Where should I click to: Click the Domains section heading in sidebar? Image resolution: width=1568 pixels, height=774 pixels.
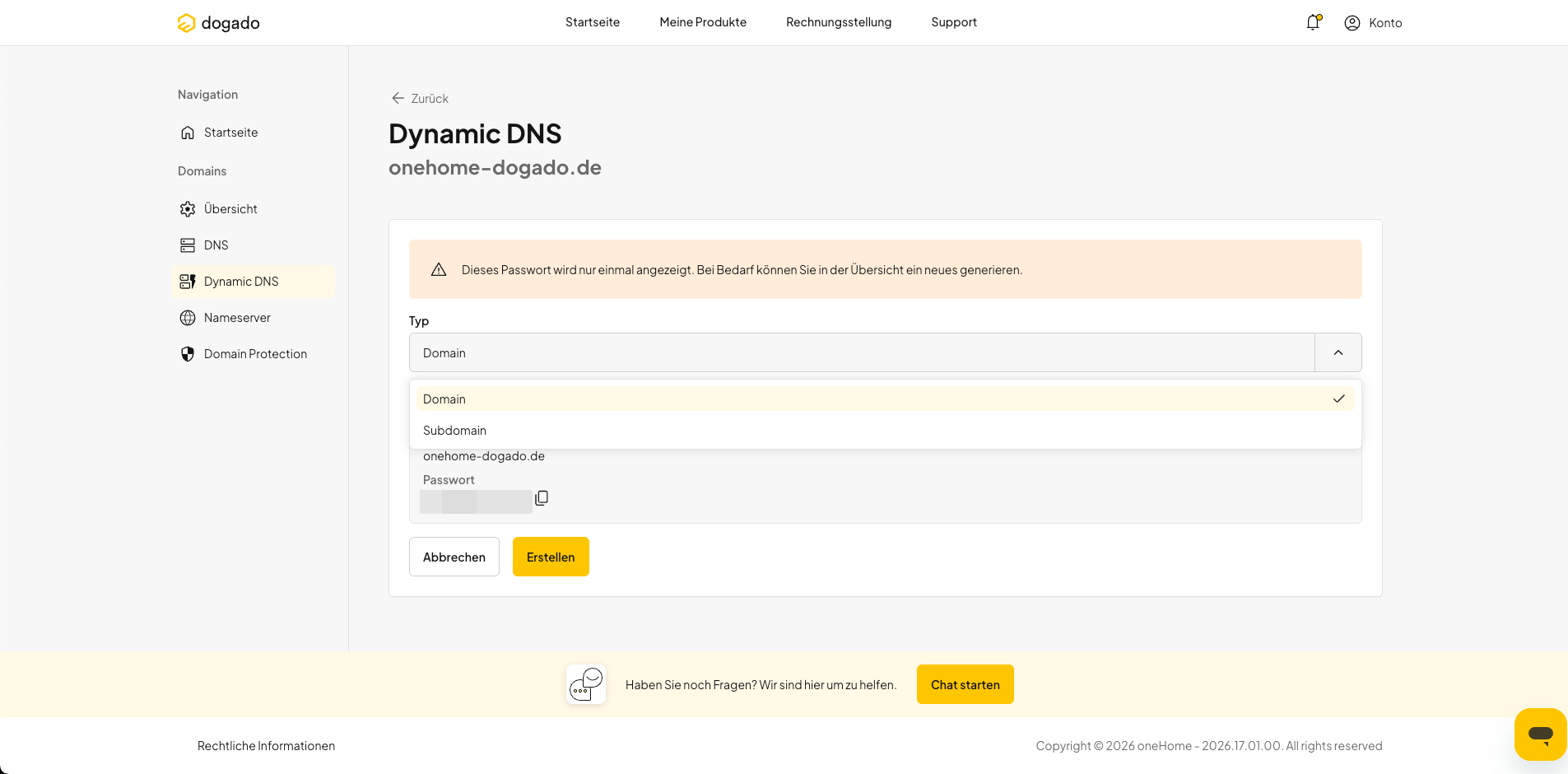202,171
